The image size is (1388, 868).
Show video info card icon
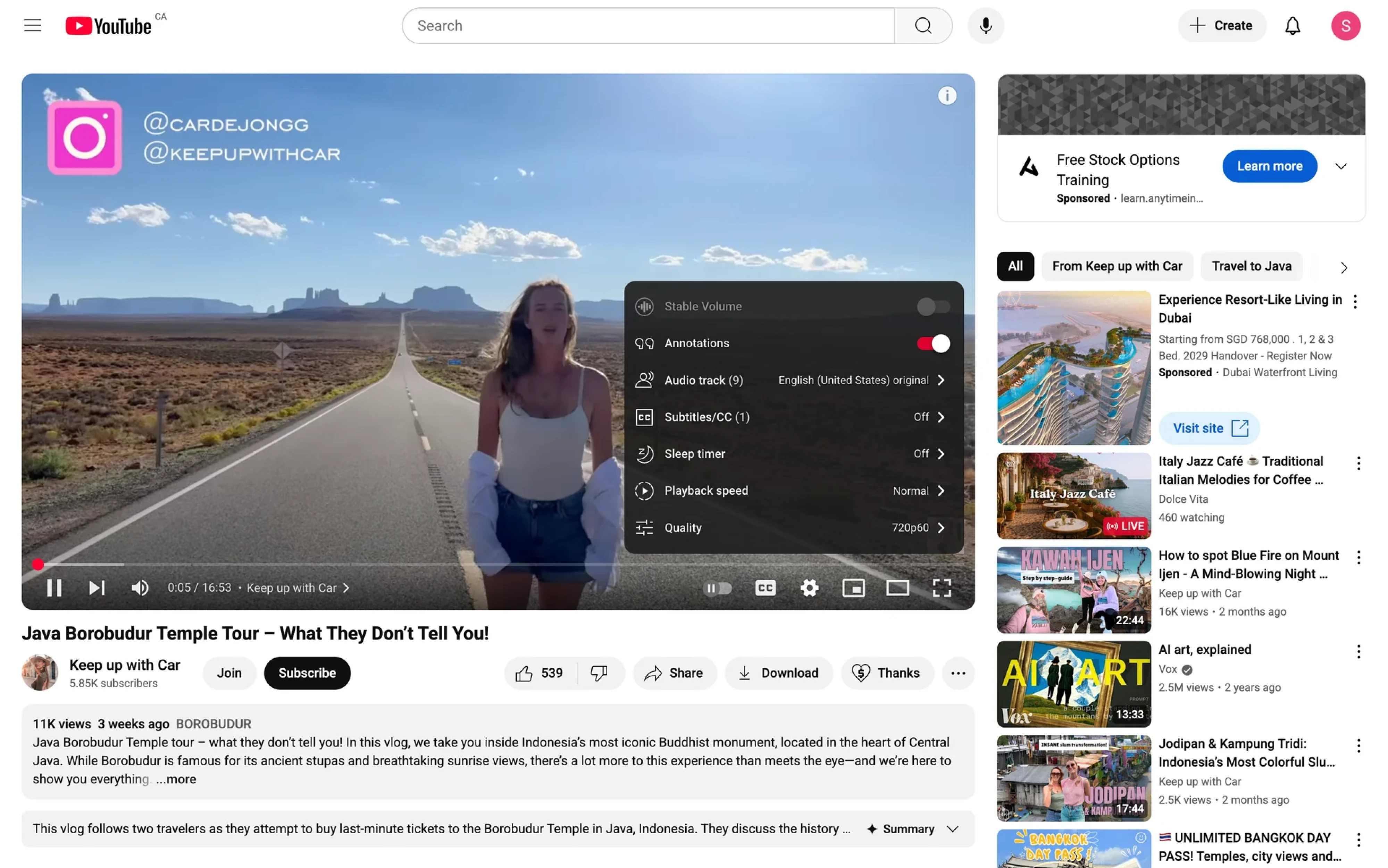pyautogui.click(x=947, y=95)
